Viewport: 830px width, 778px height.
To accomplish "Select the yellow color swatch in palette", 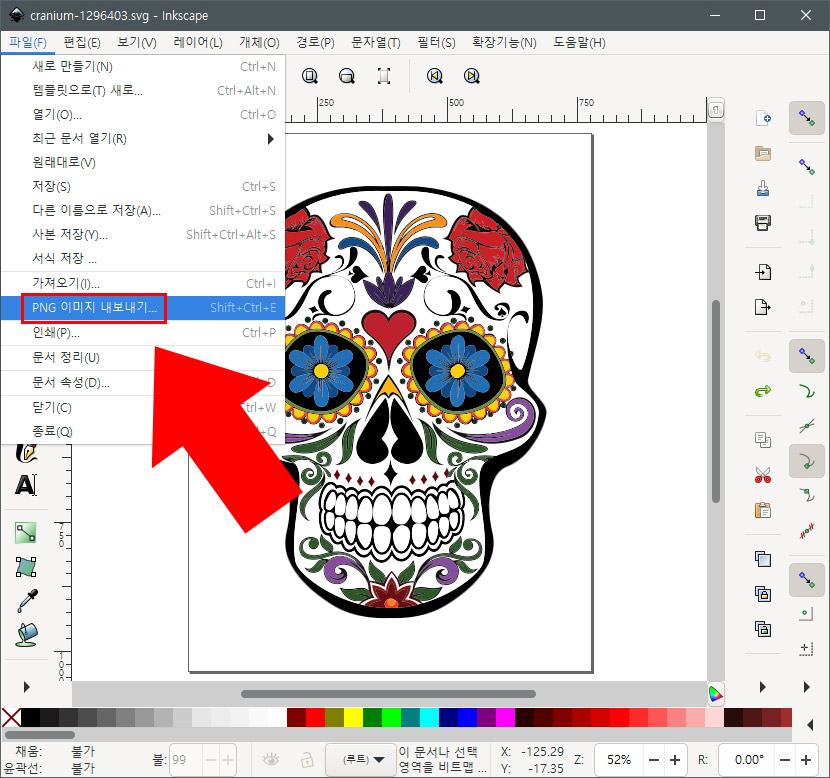I will [x=353, y=718].
